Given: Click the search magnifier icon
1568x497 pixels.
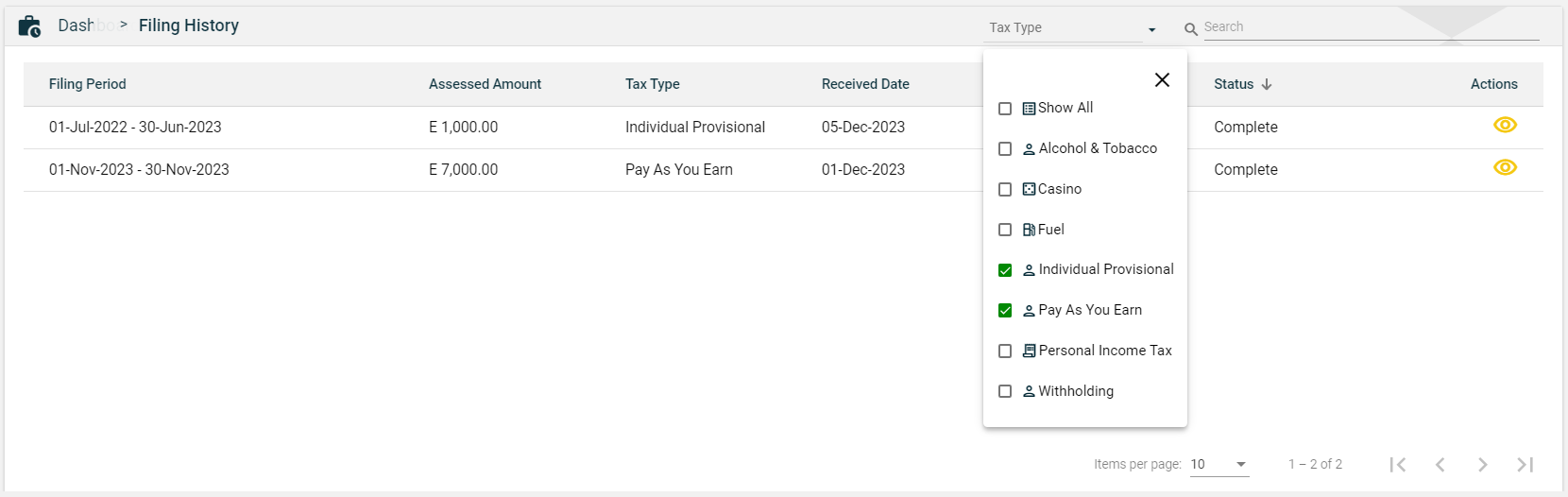Looking at the screenshot, I should click(x=1191, y=29).
